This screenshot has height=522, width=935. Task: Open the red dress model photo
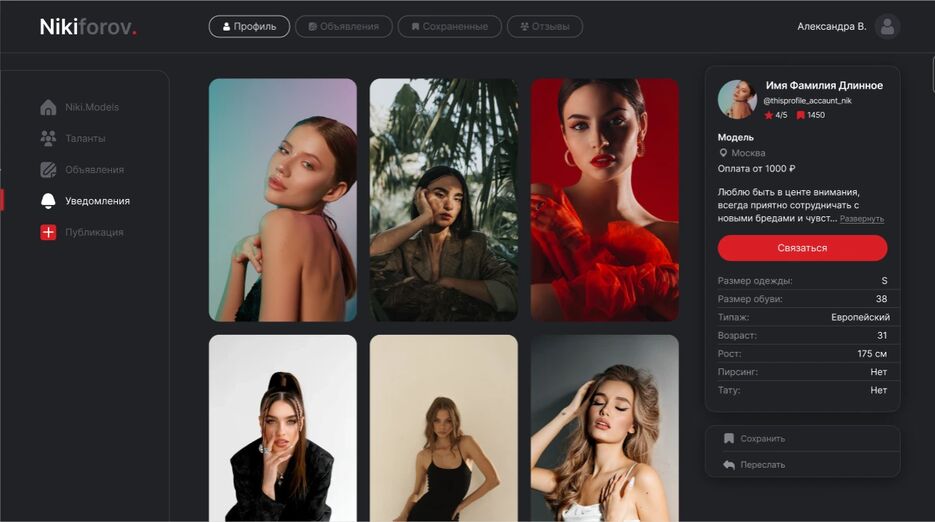(x=604, y=200)
